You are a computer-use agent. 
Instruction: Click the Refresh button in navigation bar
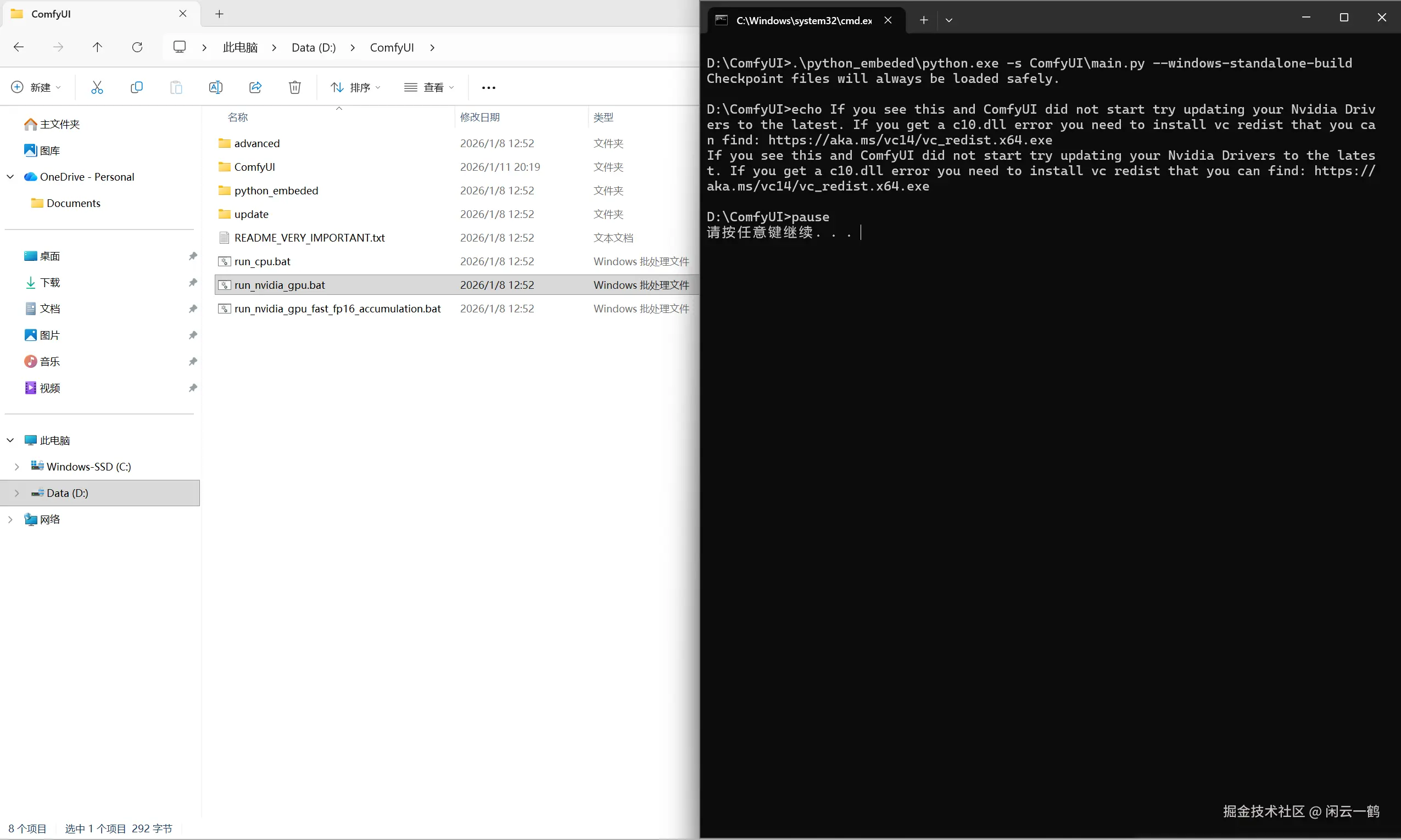pyautogui.click(x=137, y=47)
